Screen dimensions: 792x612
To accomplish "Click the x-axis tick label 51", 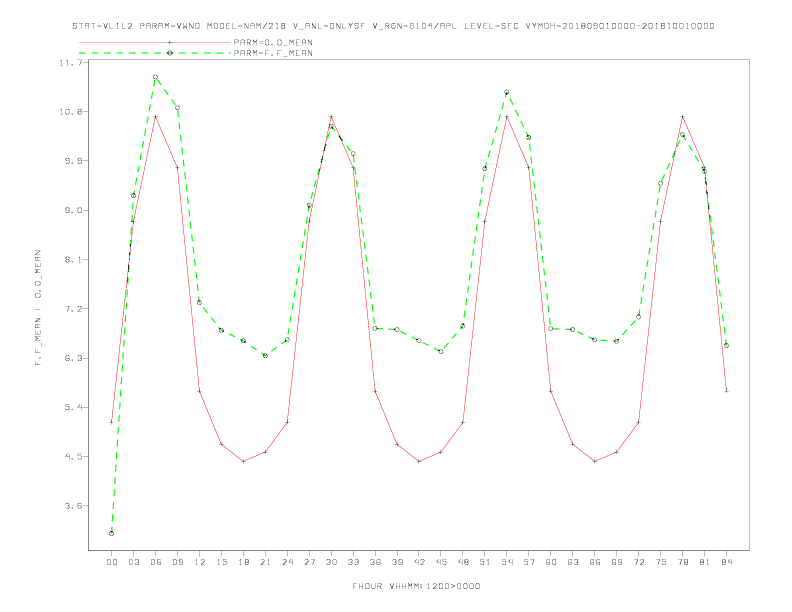I will (x=485, y=562).
